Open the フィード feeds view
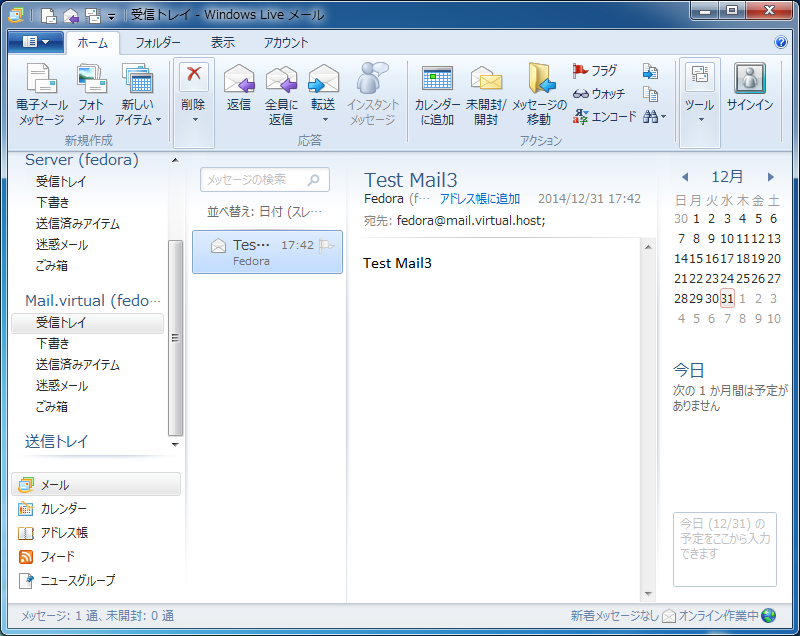 (x=47, y=556)
